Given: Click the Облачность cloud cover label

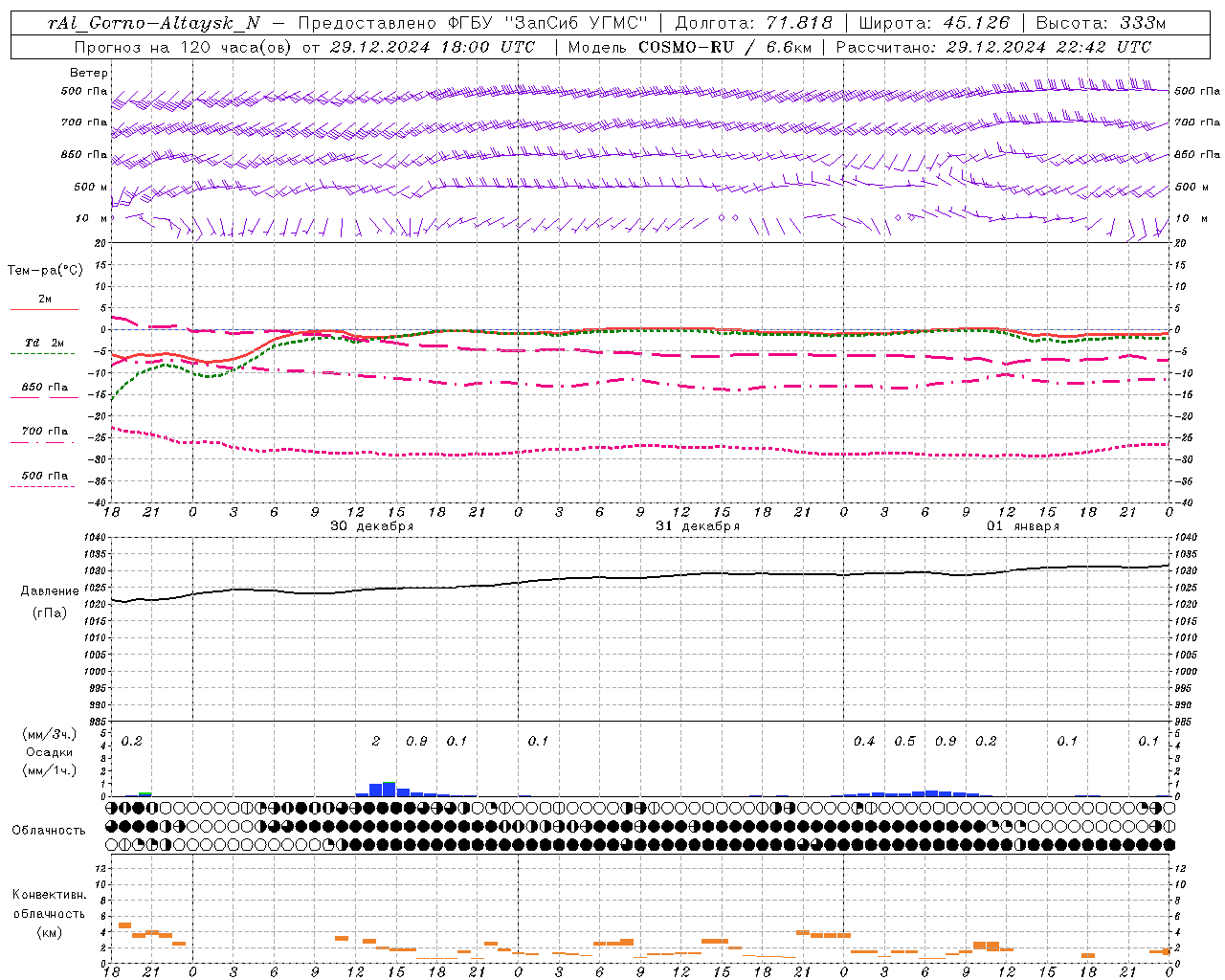Looking at the screenshot, I should 50,831.
